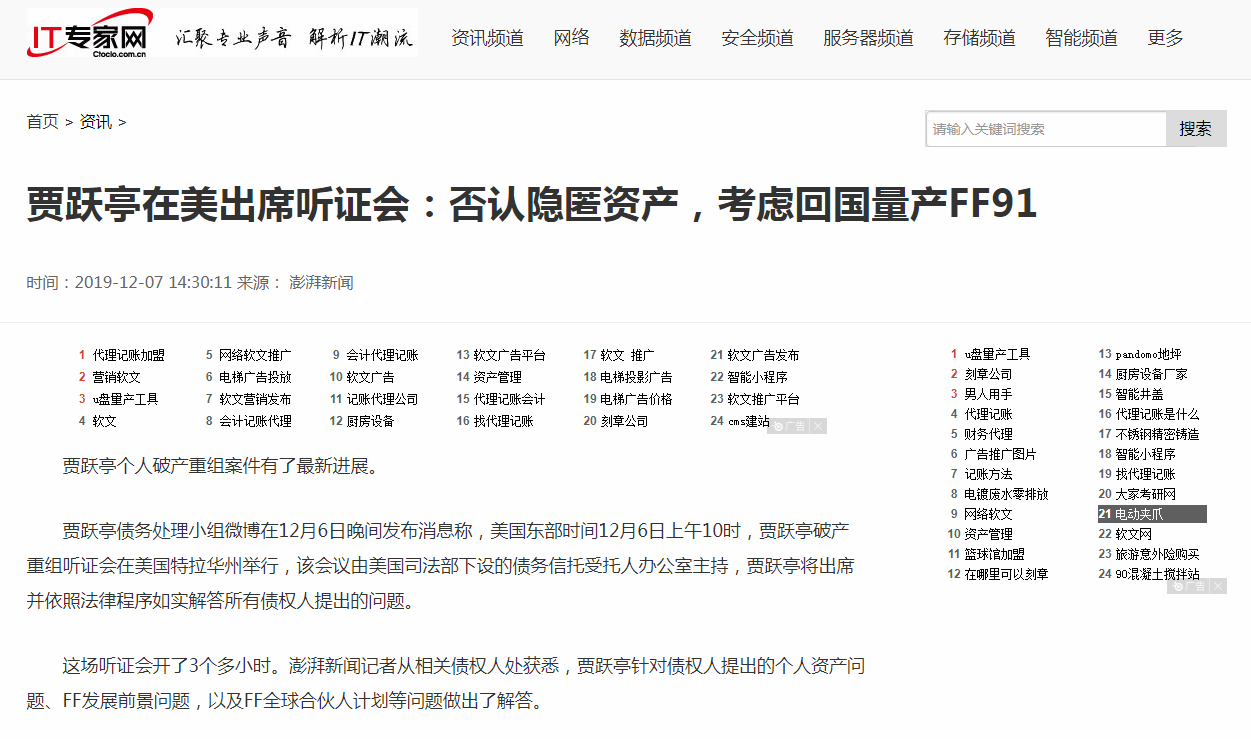Open the 电镀废水零排放 sidebar link
This screenshot has height=739, width=1251.
[1006, 494]
